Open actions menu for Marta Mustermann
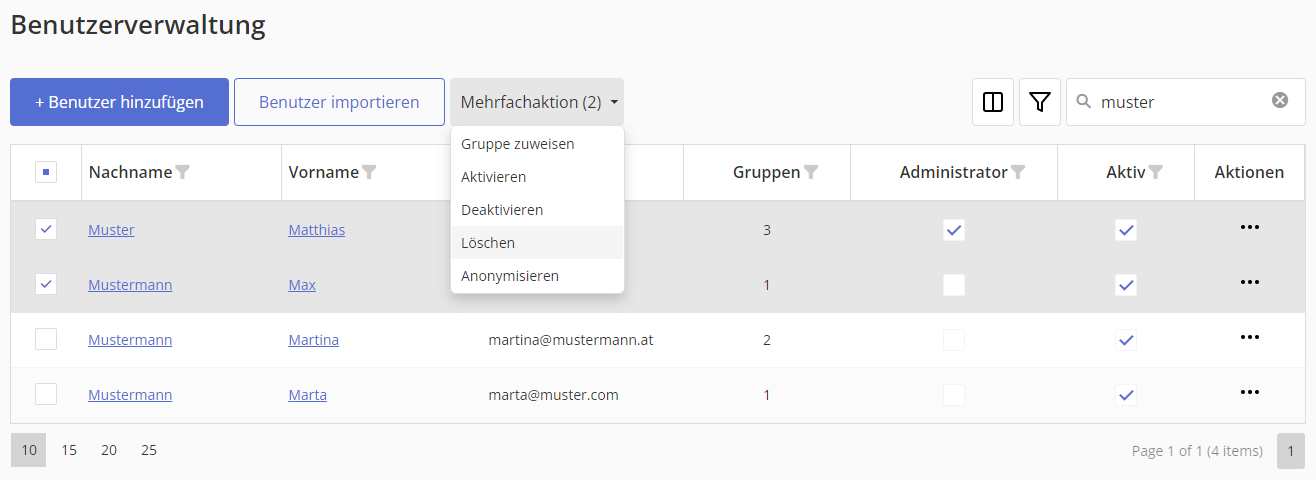Viewport: 1316px width, 480px height. click(1249, 393)
